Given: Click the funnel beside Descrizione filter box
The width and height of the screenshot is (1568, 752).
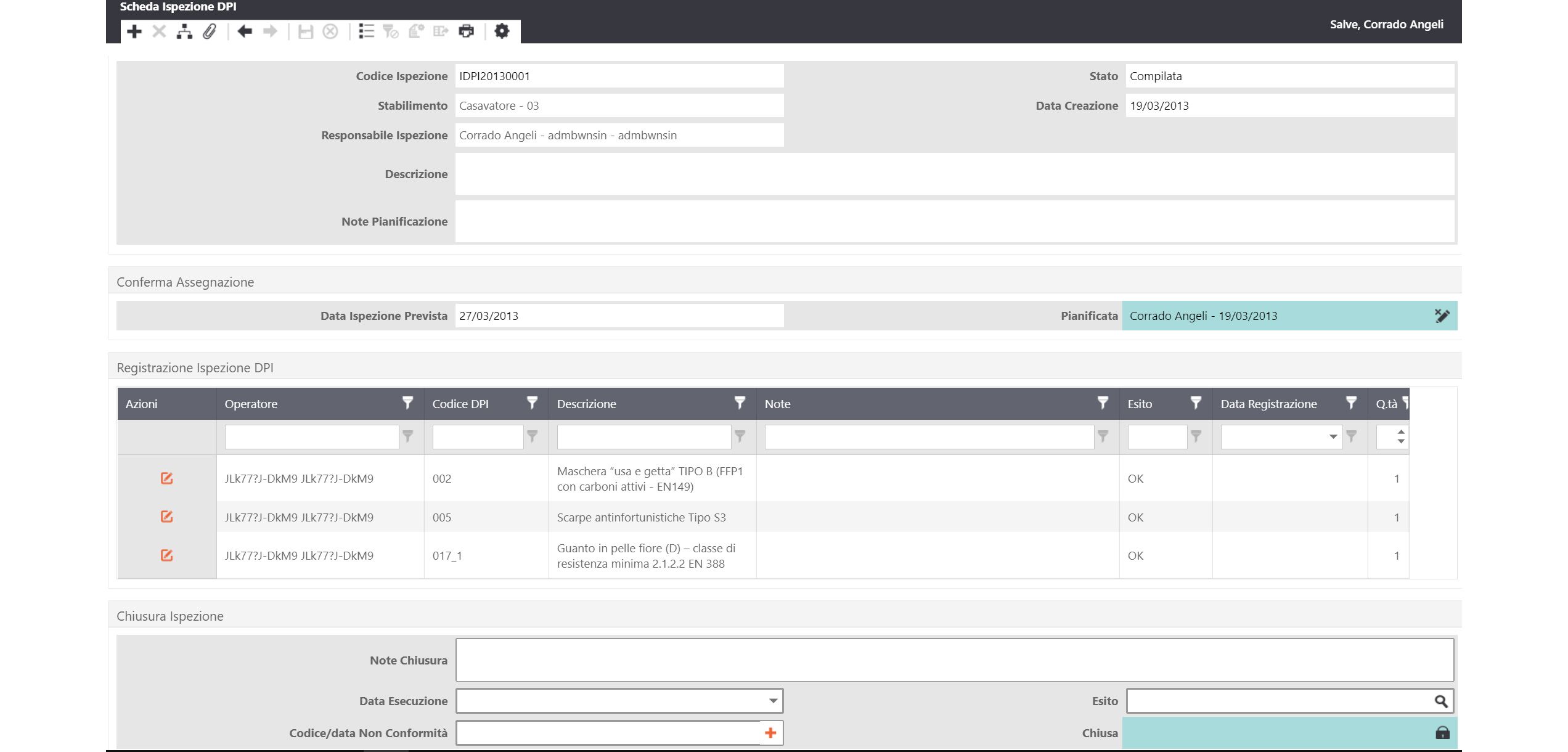Looking at the screenshot, I should click(740, 436).
